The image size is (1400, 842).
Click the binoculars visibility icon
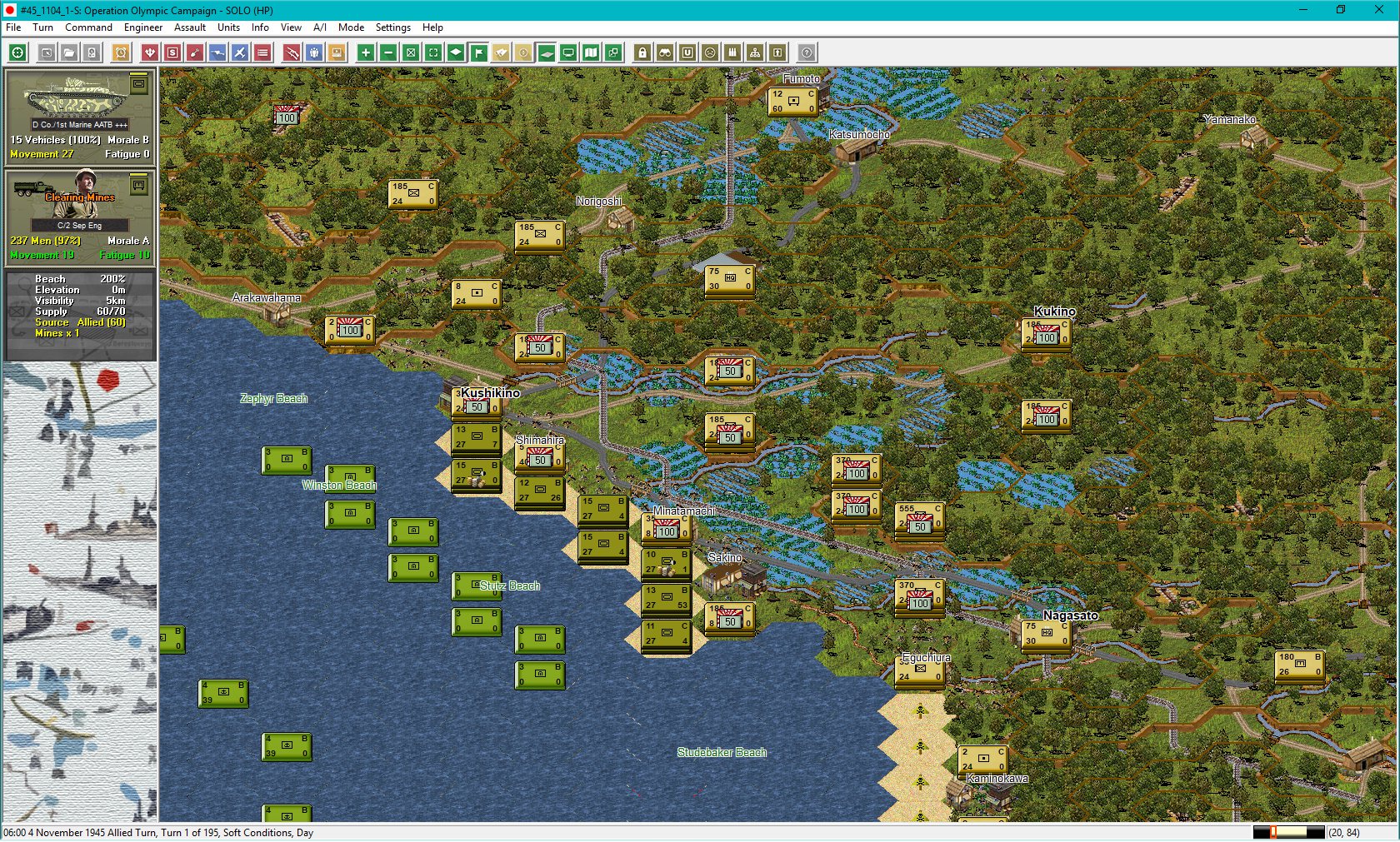(x=665, y=52)
